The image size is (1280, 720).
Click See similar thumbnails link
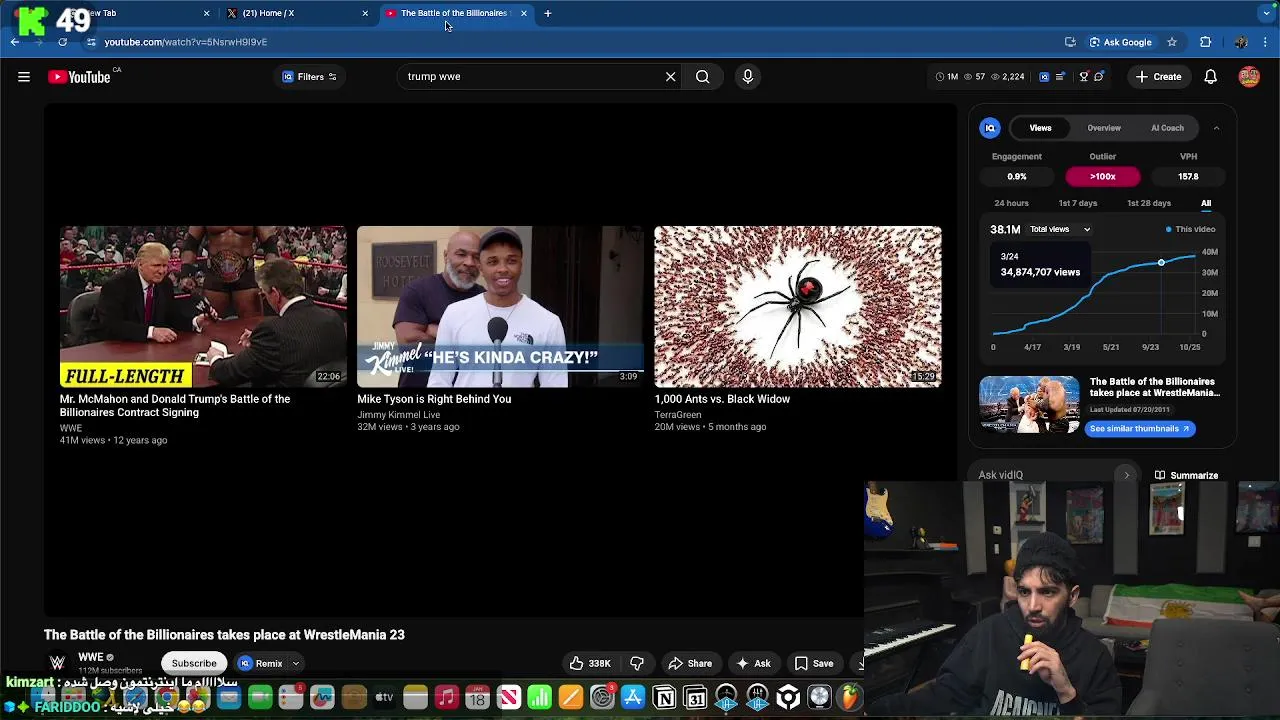1140,428
